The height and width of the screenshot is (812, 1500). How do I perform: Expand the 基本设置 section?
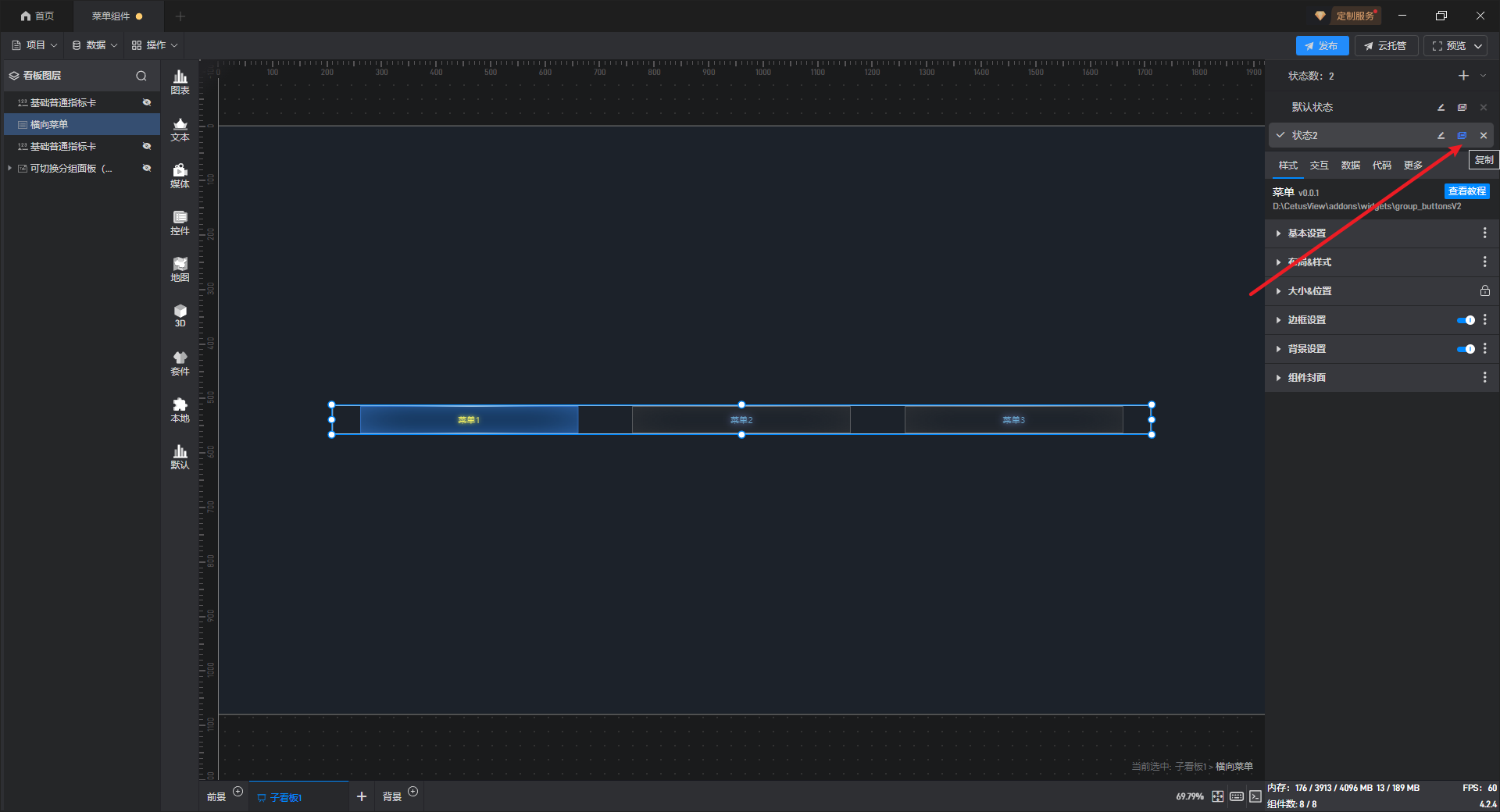pyautogui.click(x=1278, y=233)
